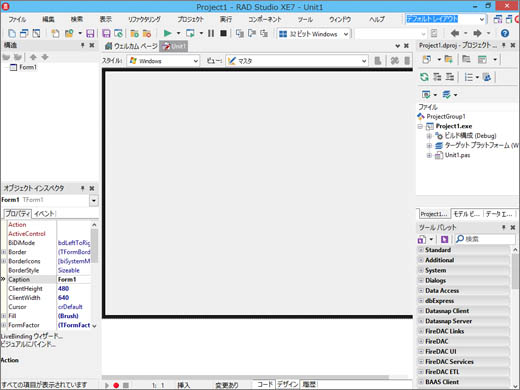520x390 pixels.
Task: Click move-down arrow in Structure panel
Action: (45, 57)
